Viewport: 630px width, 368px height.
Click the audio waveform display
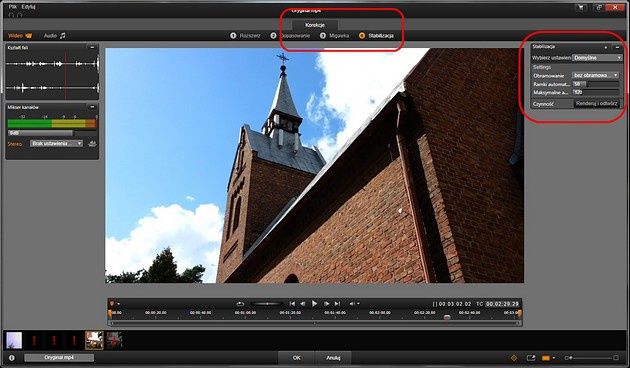pyautogui.click(x=52, y=75)
